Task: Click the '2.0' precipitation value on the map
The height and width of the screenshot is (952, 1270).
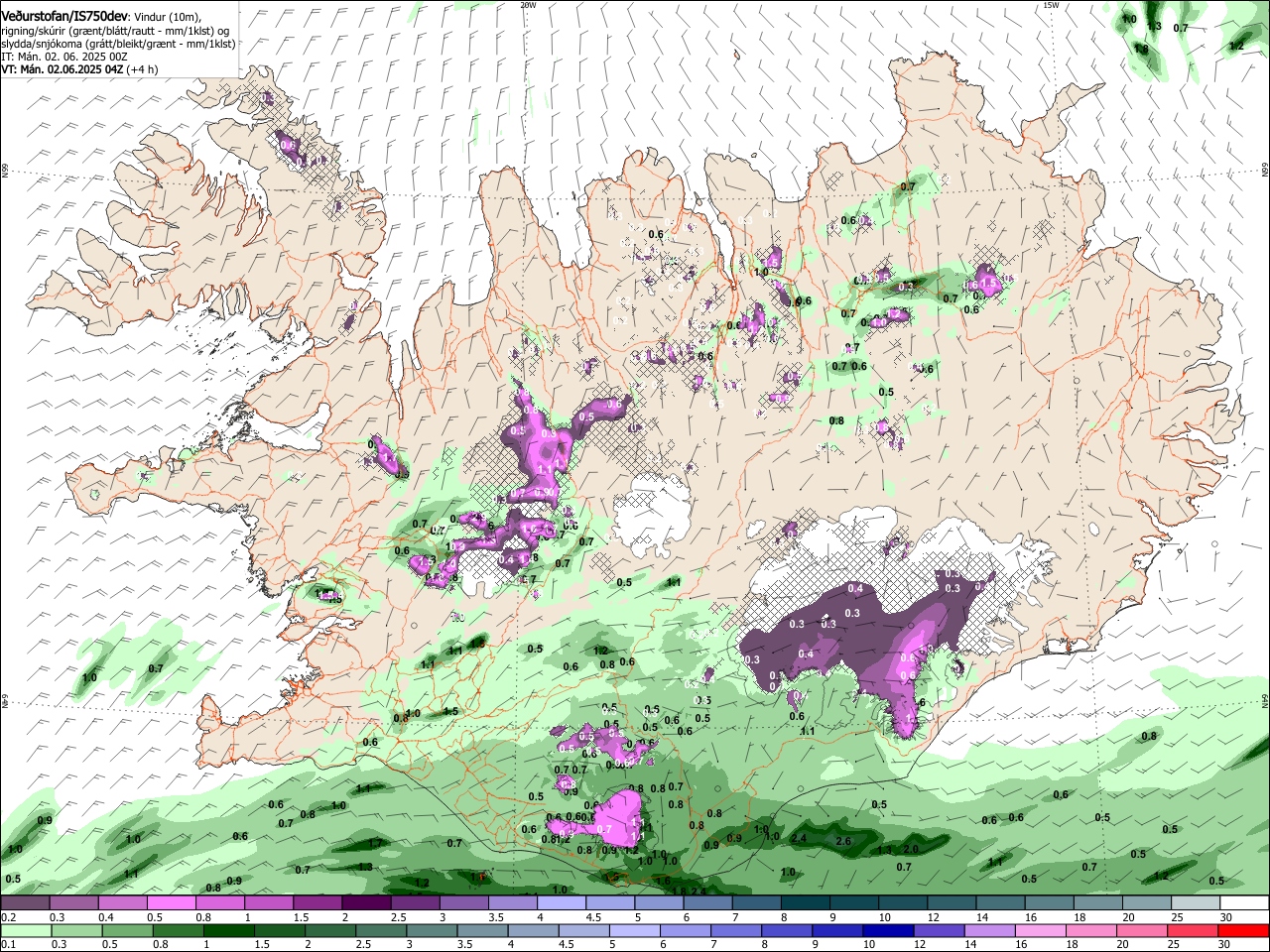Action: tap(911, 850)
